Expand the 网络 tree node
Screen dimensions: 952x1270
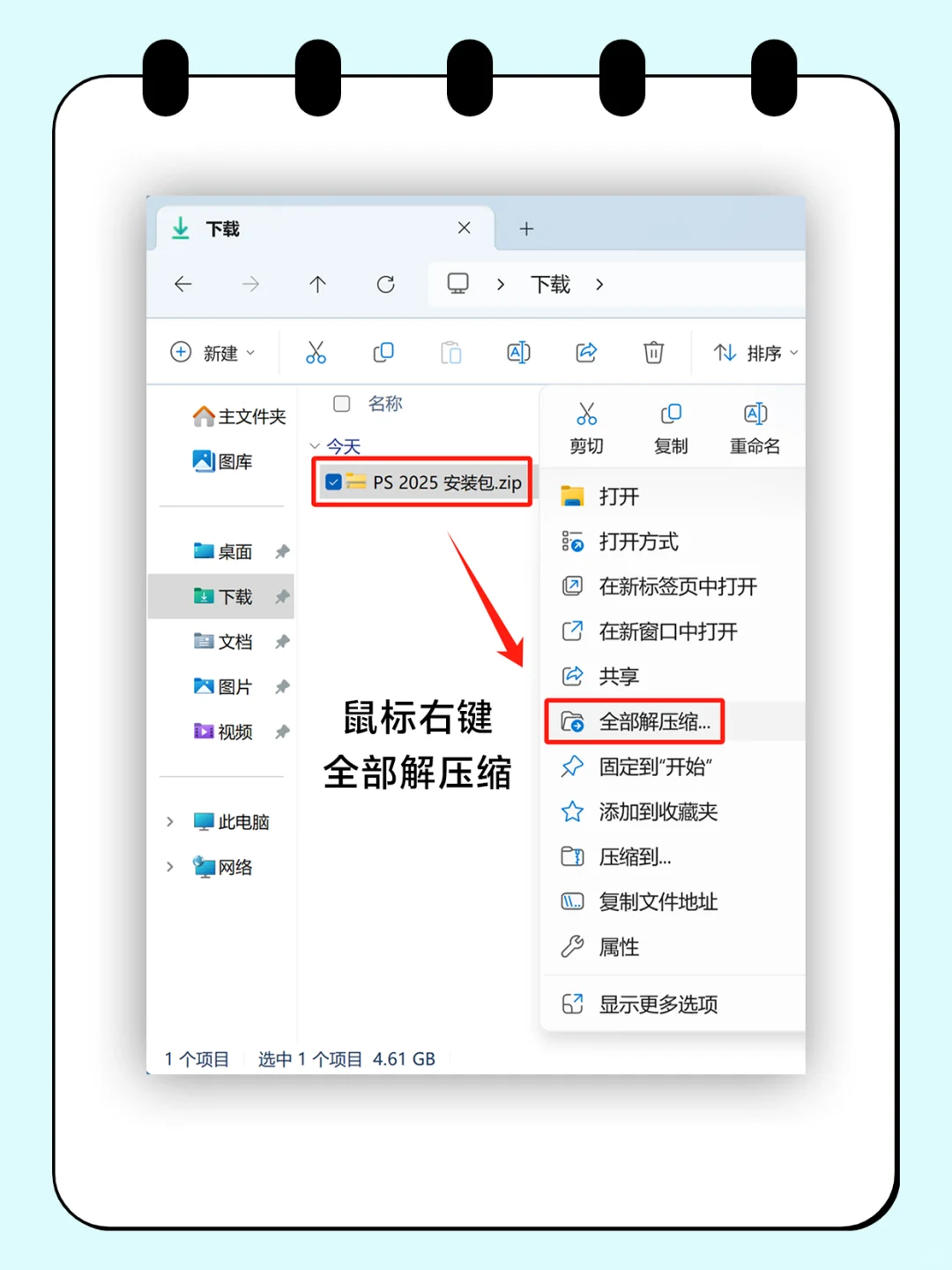[169, 867]
